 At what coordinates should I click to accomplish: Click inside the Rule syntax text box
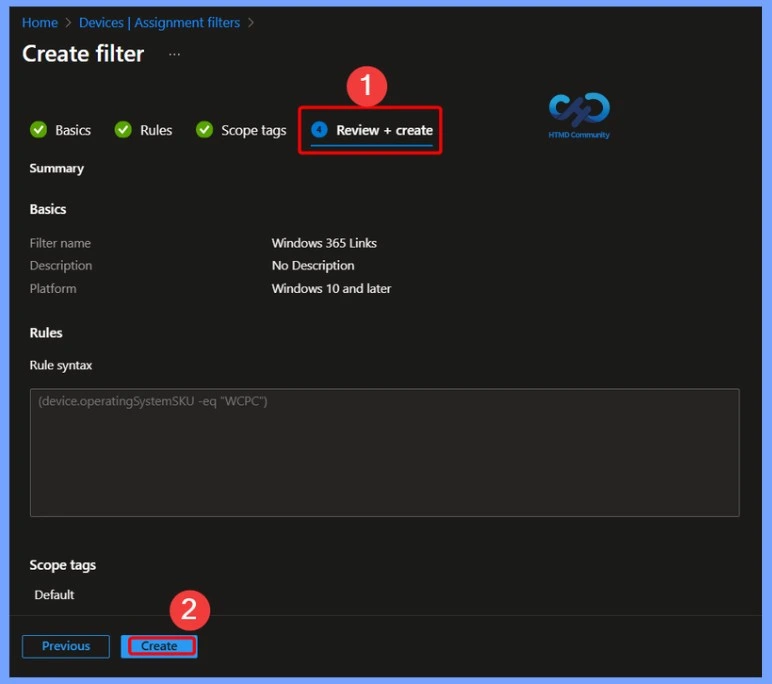pyautogui.click(x=385, y=453)
